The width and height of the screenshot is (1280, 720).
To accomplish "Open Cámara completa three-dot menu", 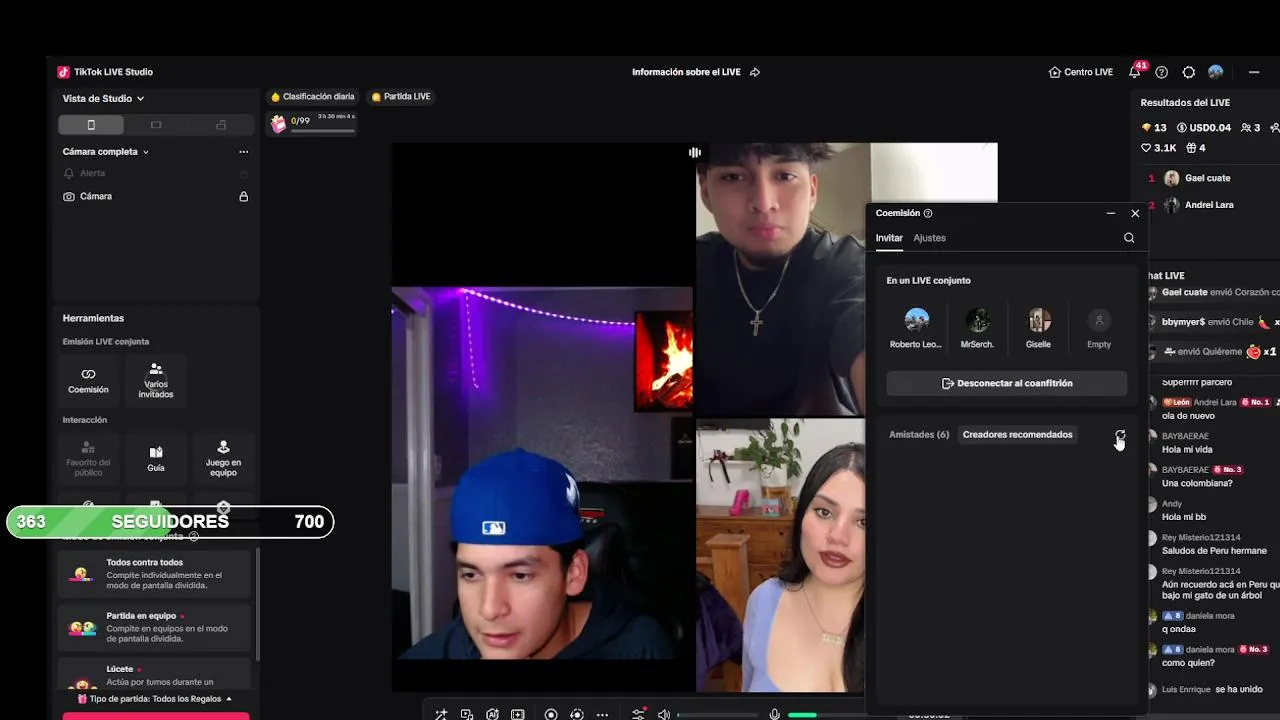I will tap(243, 152).
